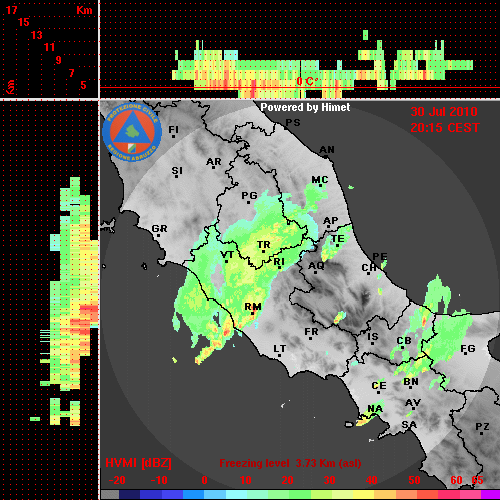Viewport: 500px width, 500px height.
Task: Click the VT city label
Action: coord(227,255)
